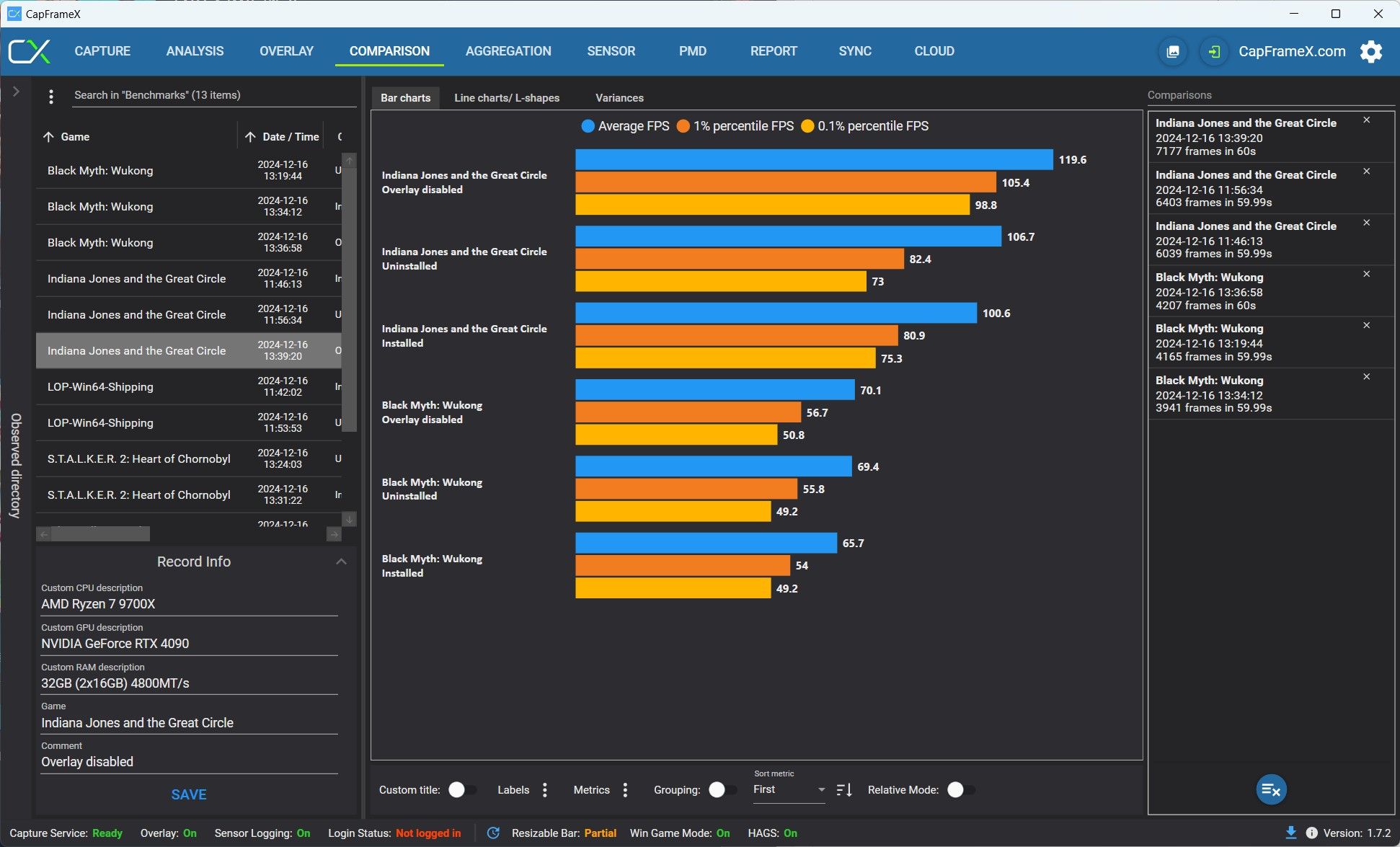Switch to the SENSOR tab
Viewport: 1400px width, 847px height.
611,51
